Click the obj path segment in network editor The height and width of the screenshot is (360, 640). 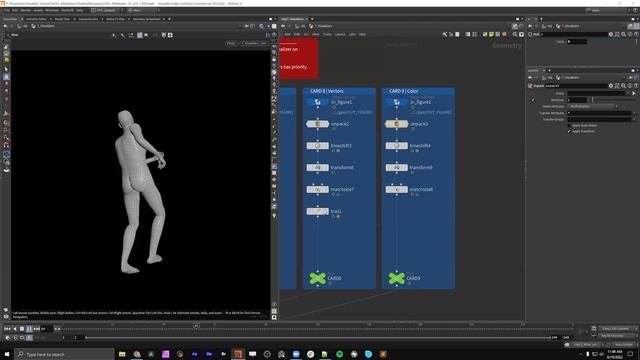click(x=303, y=26)
